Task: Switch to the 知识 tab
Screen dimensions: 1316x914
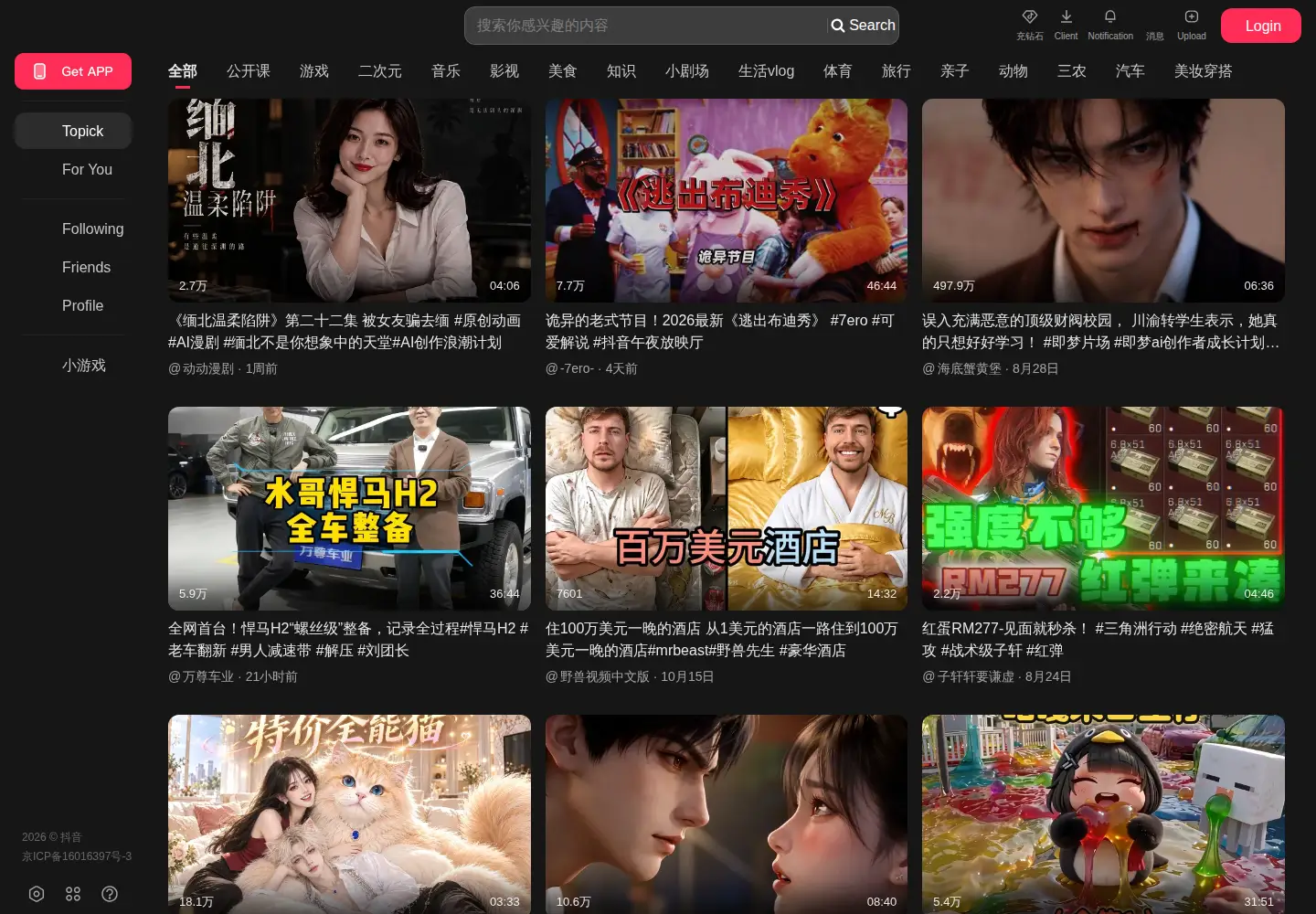Action: (621, 71)
